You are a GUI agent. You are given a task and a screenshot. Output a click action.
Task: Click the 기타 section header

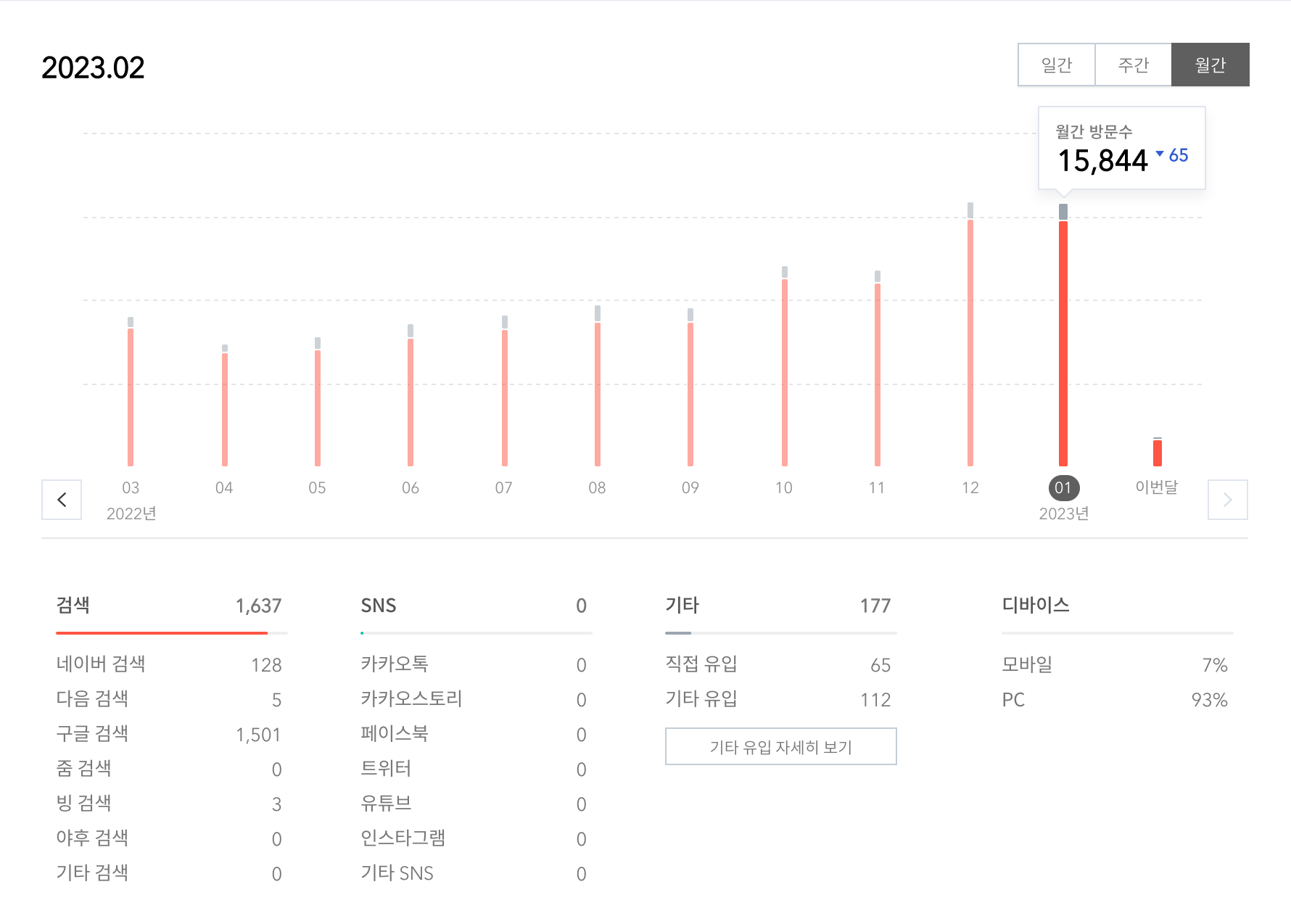click(x=682, y=605)
